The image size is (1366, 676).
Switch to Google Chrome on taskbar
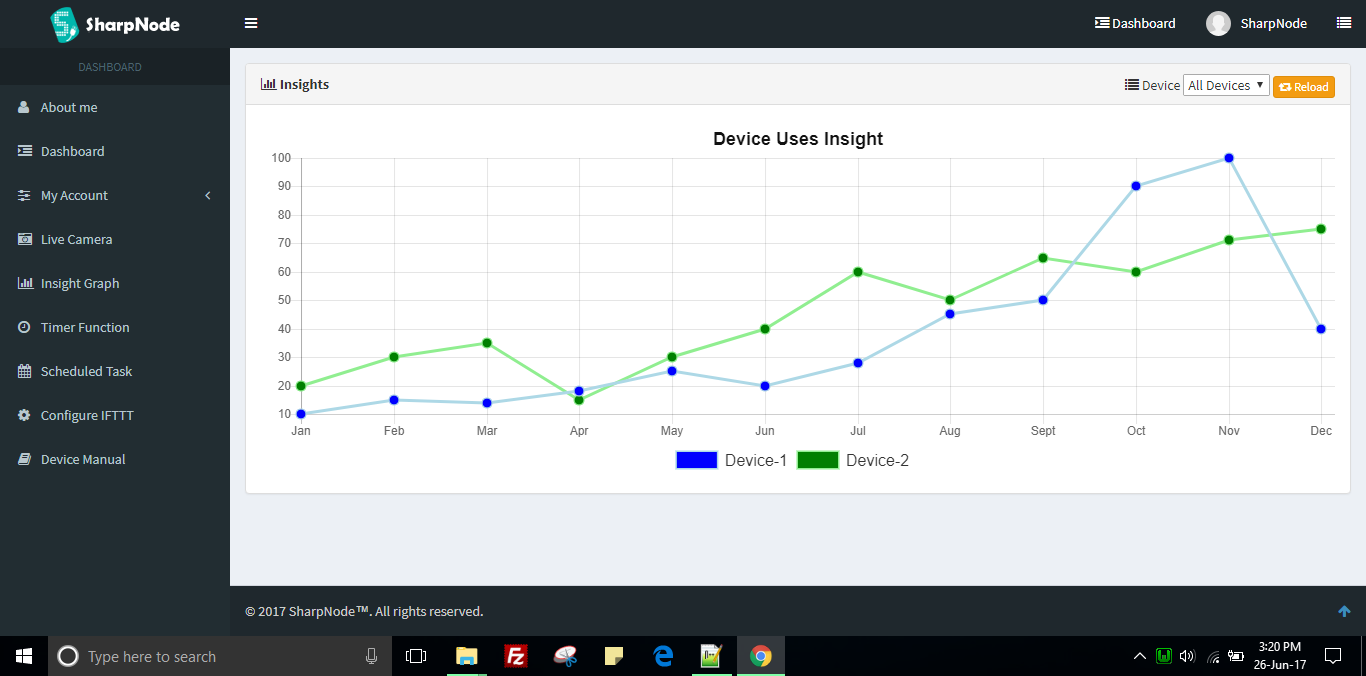click(x=761, y=656)
